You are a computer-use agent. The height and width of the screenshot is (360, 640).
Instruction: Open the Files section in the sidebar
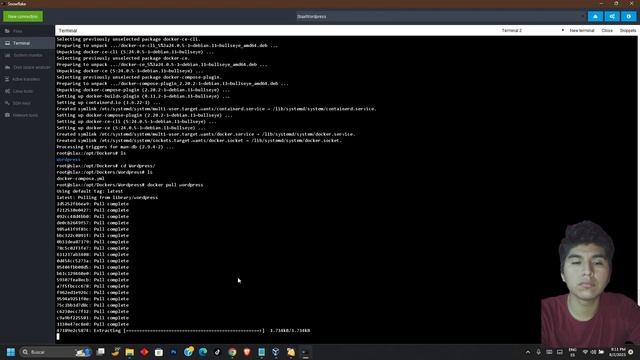click(27, 31)
